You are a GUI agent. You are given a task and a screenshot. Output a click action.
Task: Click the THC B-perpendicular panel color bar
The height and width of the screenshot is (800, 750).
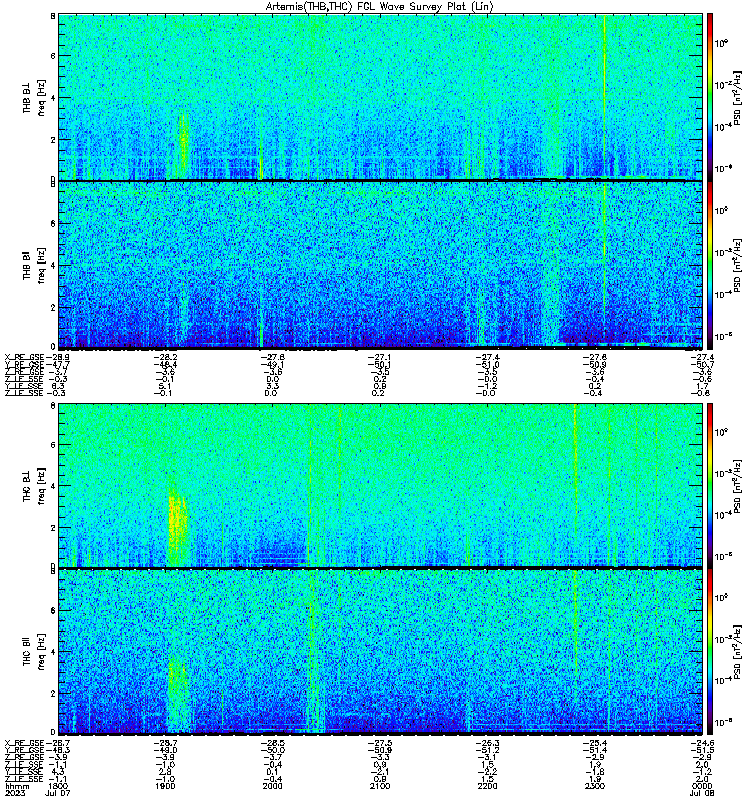[710, 485]
